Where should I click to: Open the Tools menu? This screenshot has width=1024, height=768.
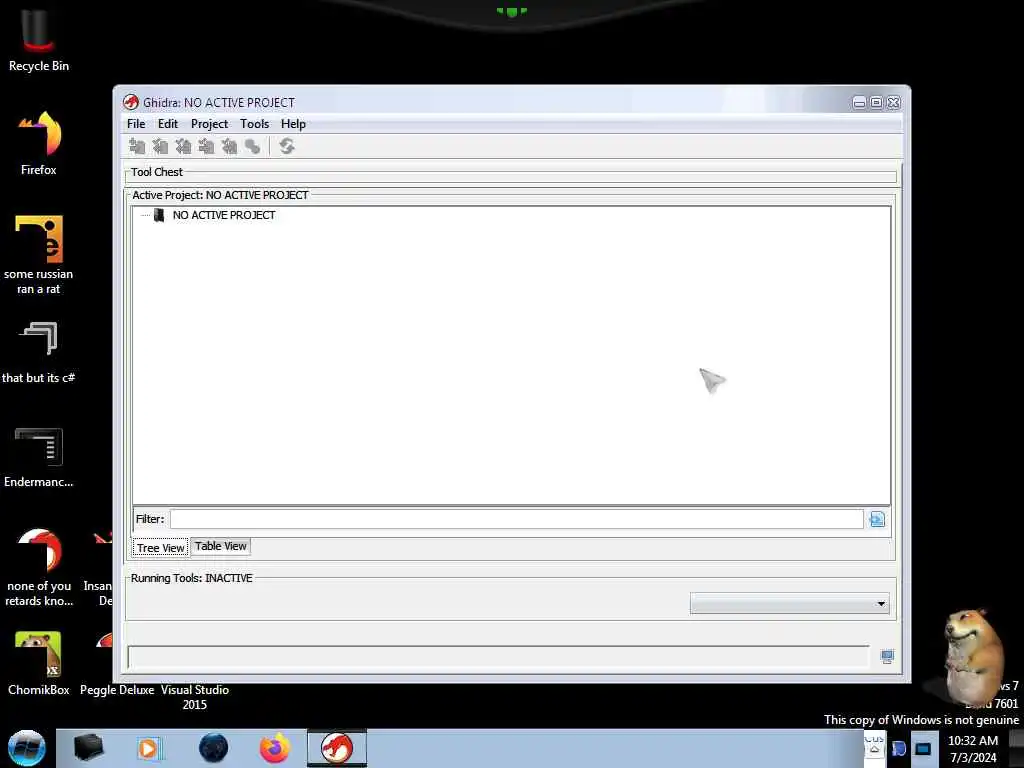tap(254, 124)
